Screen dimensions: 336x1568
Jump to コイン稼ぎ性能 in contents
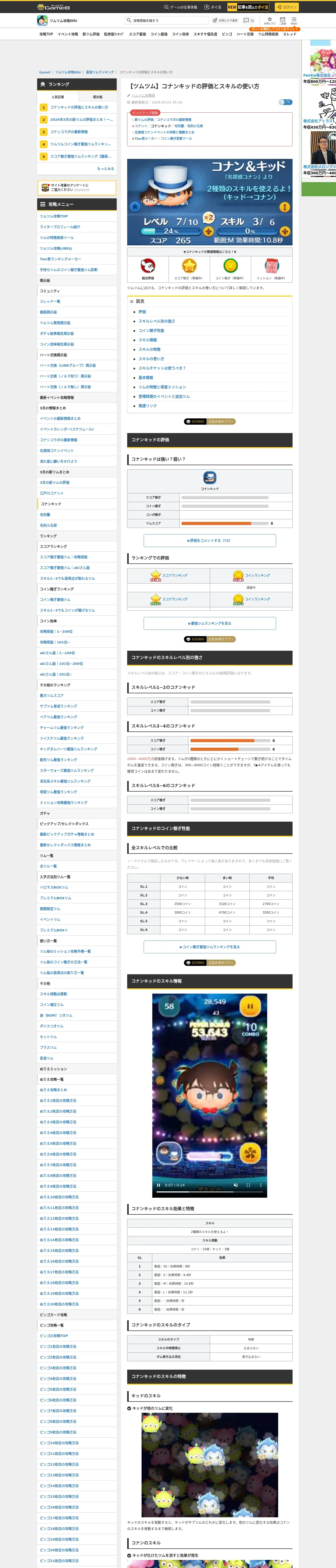(x=151, y=331)
